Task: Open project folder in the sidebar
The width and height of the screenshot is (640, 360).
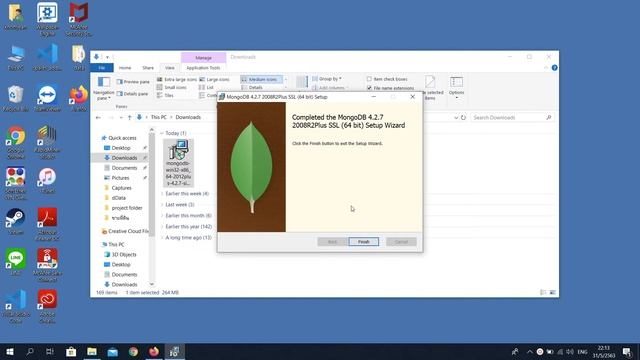Action: pyautogui.click(x=127, y=208)
